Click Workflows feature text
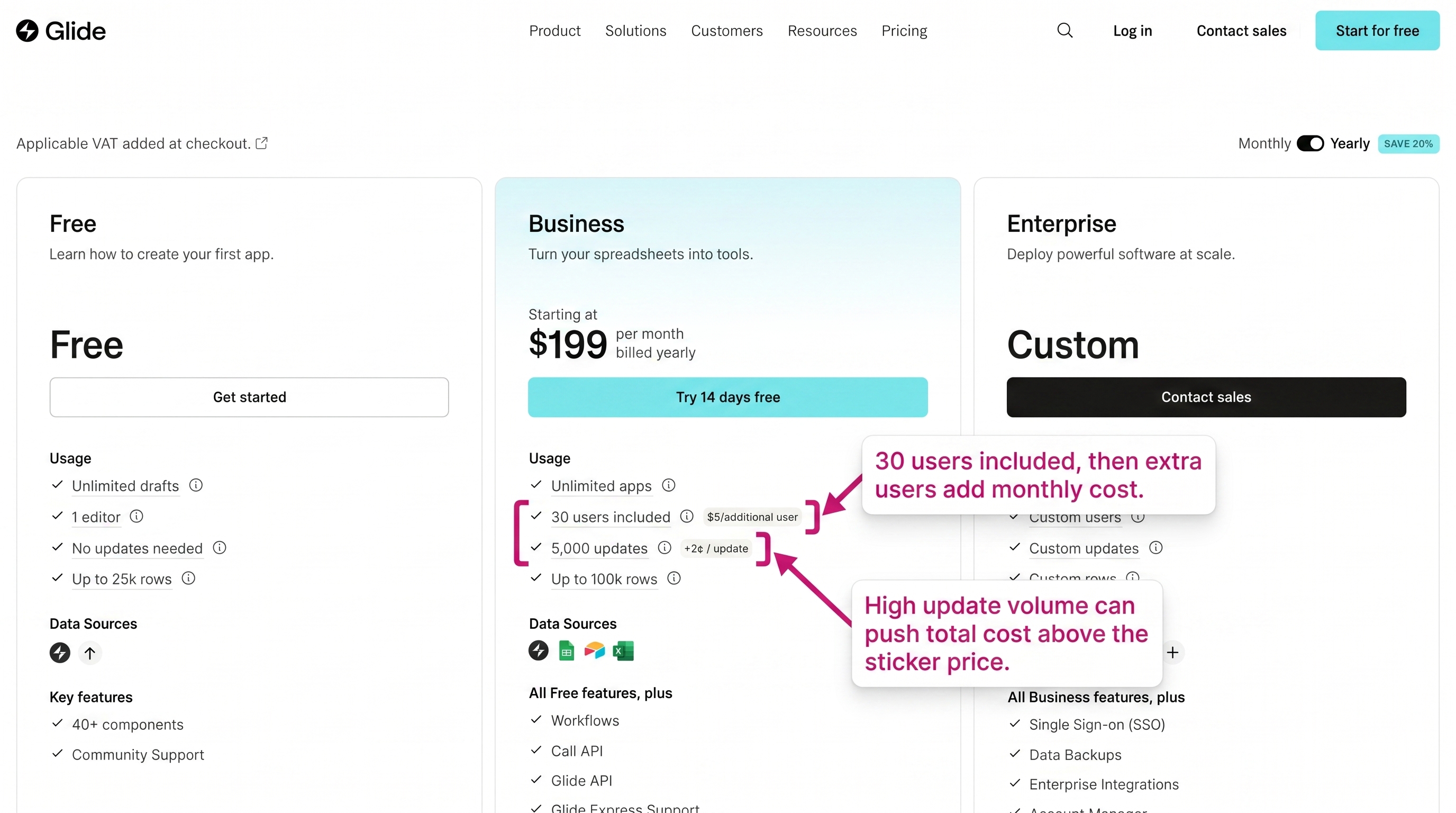The height and width of the screenshot is (813, 1456). point(585,720)
